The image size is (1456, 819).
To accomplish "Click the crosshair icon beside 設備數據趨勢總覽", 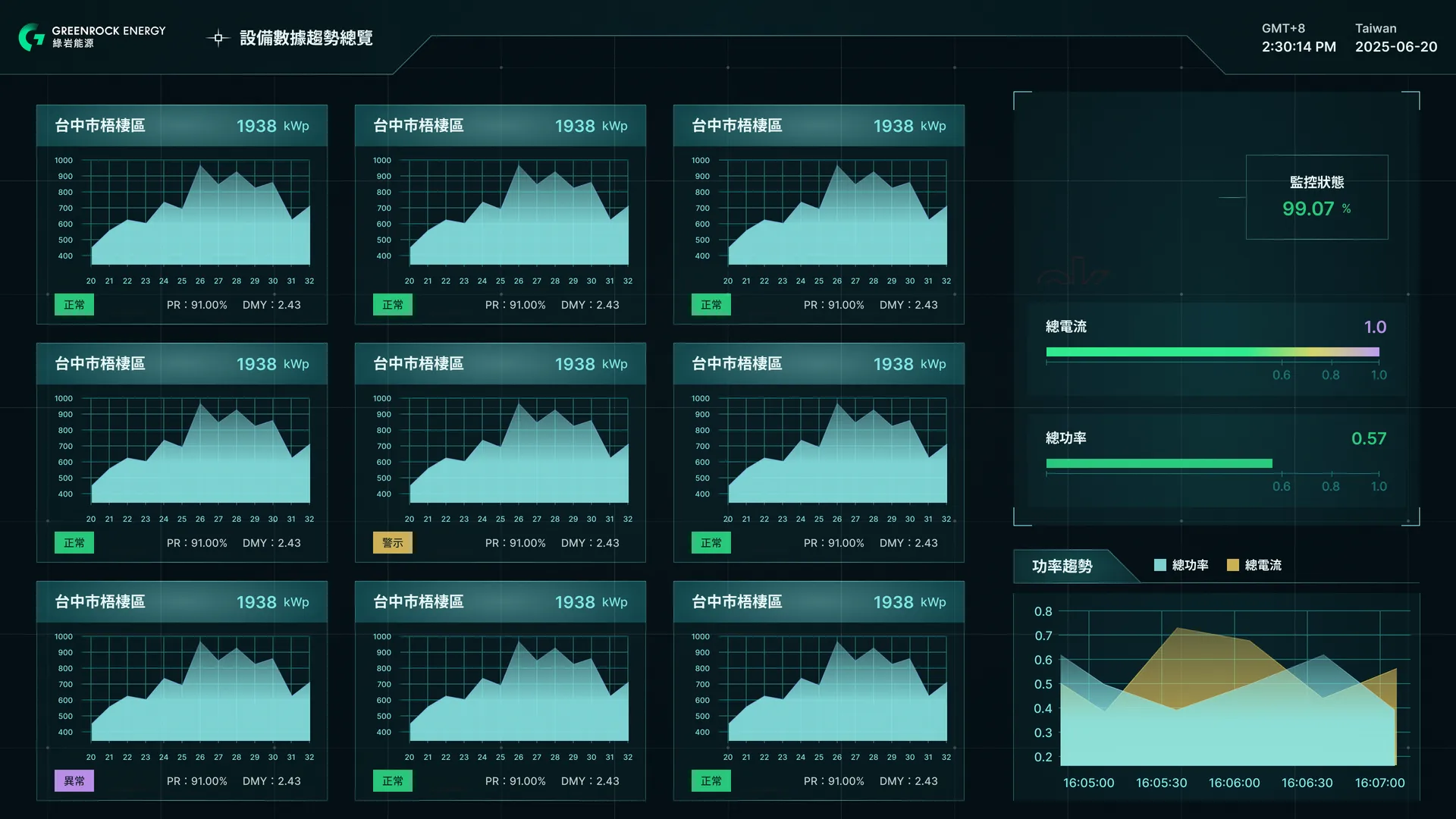I will pos(218,38).
